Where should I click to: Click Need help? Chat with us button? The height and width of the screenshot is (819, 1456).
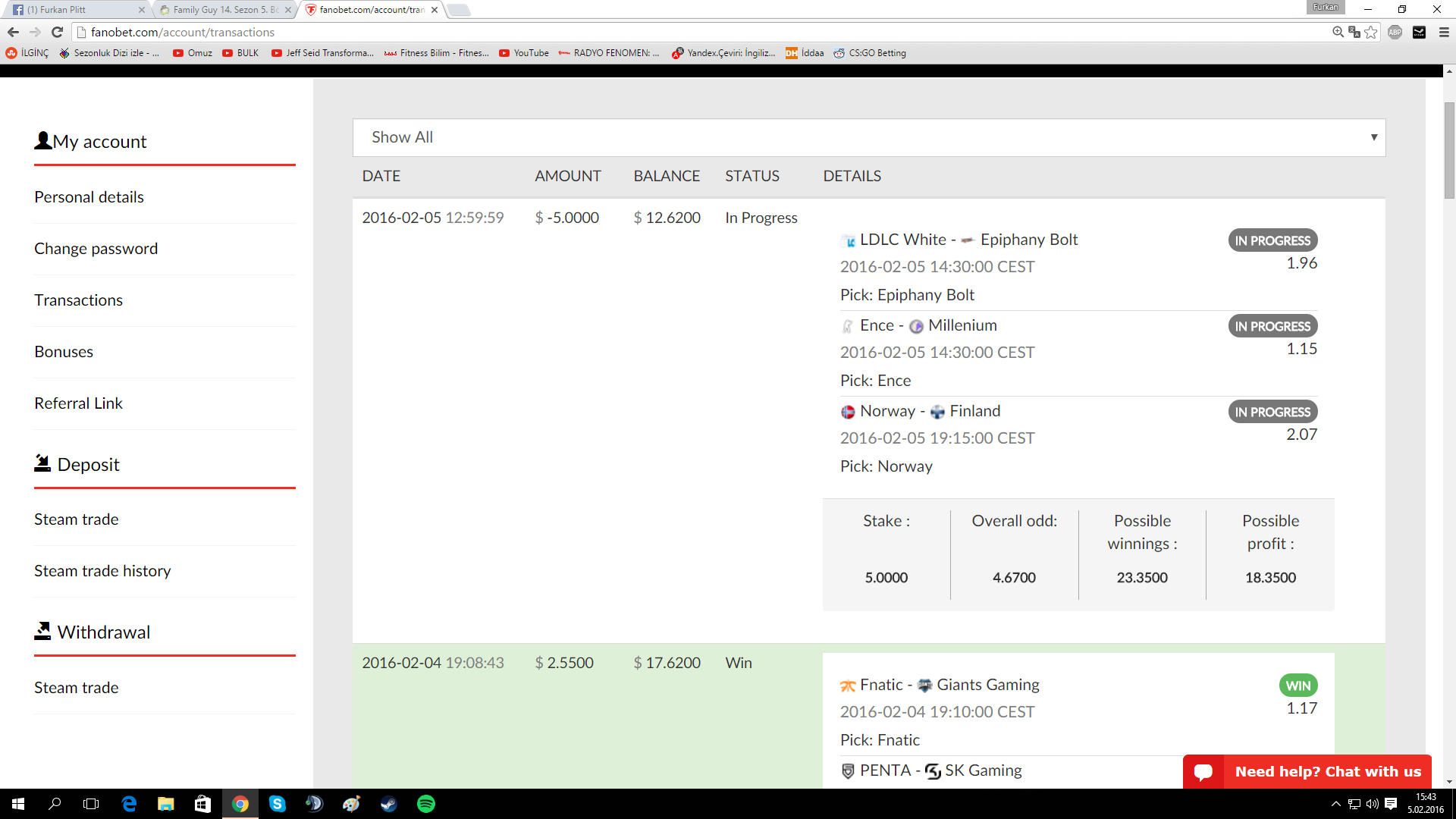coord(1307,772)
